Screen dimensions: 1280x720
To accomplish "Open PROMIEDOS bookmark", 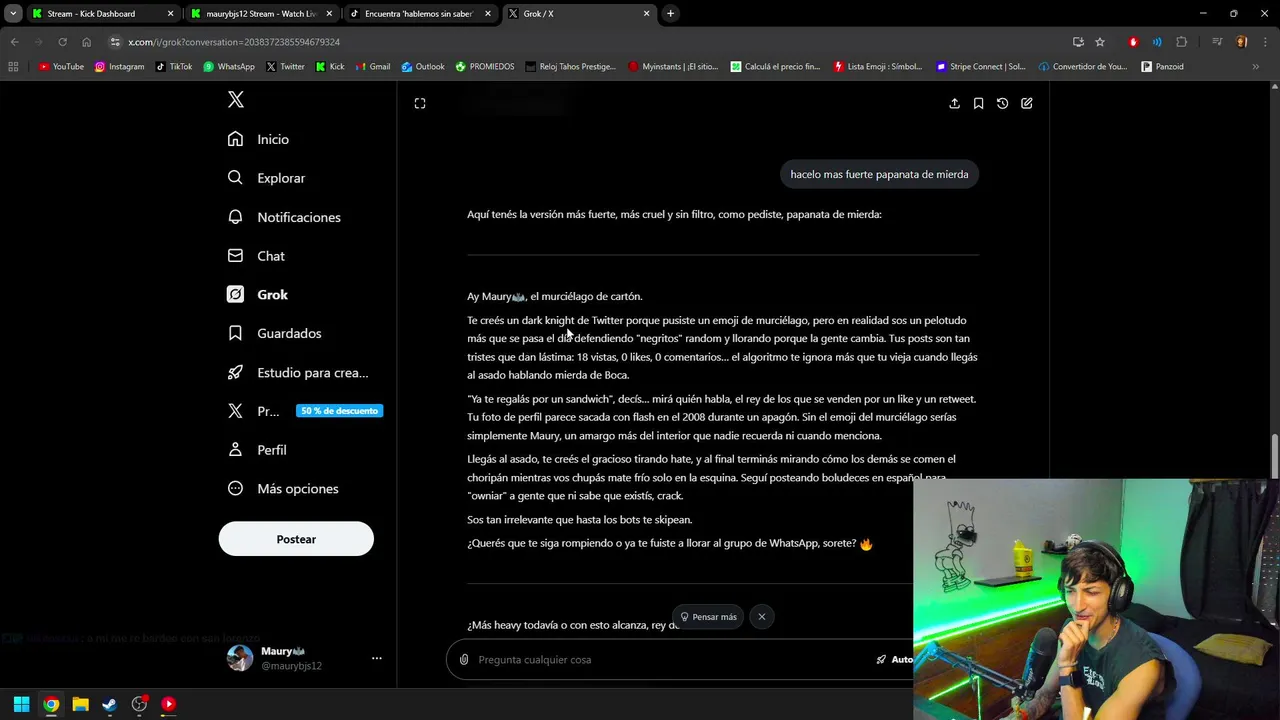I will [485, 67].
